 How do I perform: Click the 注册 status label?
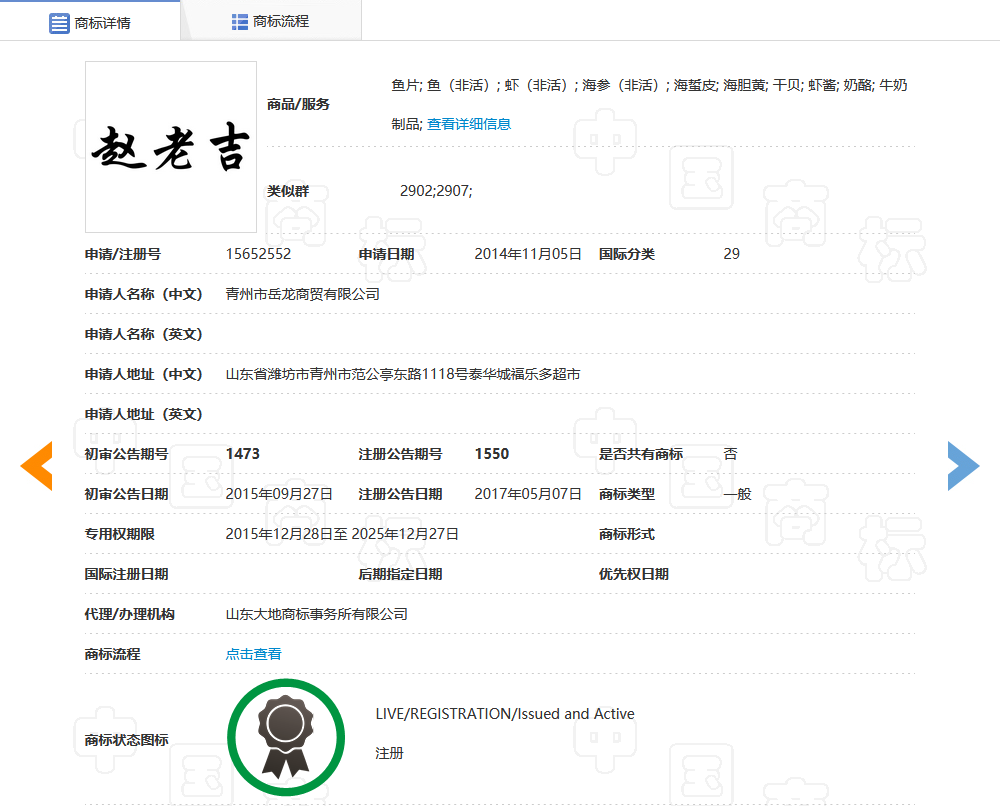[389, 752]
